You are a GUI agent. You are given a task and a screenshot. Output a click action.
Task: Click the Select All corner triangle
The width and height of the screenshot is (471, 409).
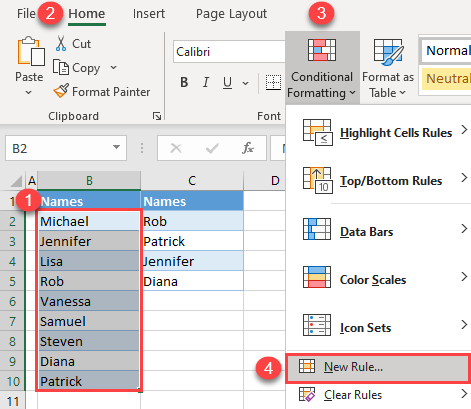tap(16, 181)
